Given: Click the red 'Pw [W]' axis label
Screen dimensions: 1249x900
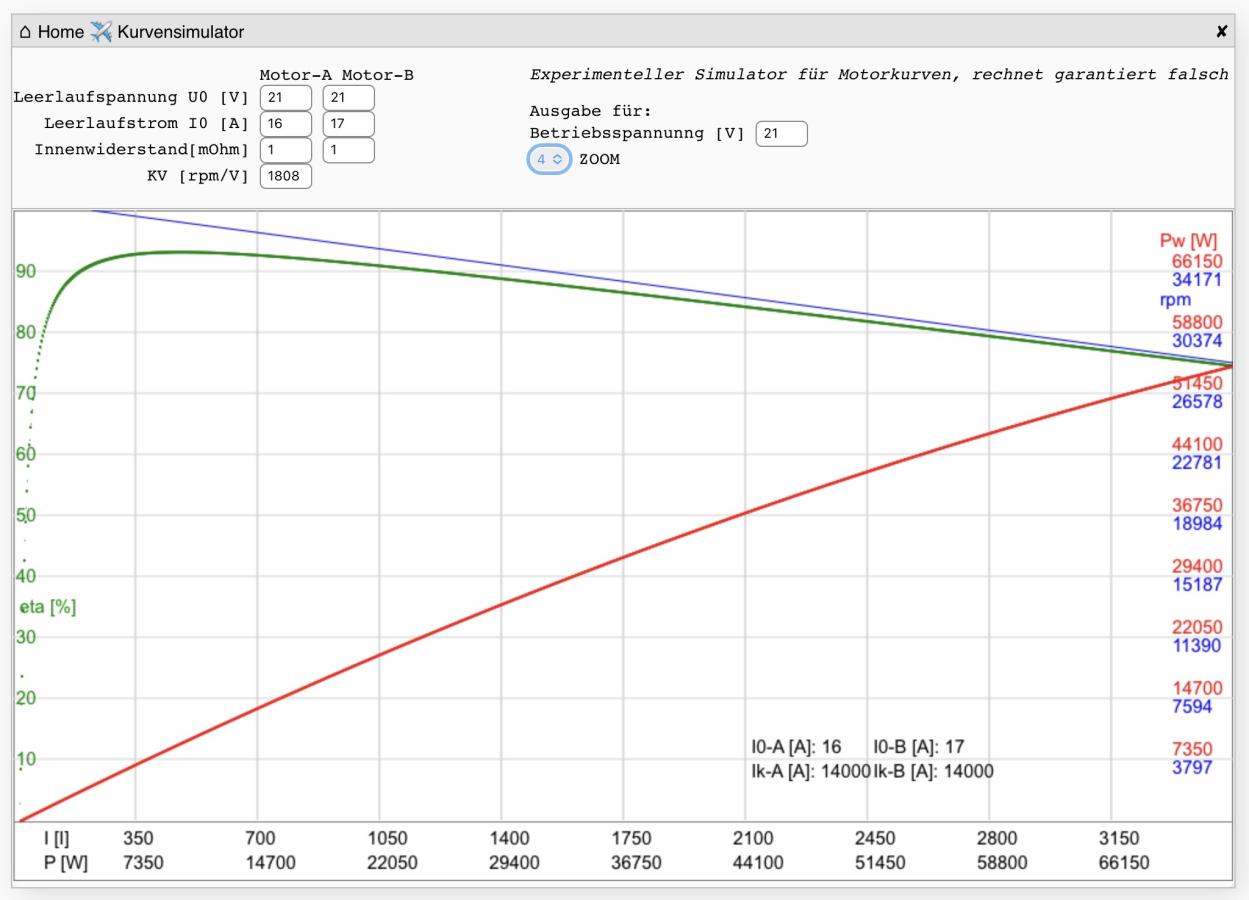Looking at the screenshot, I should 1195,241.
